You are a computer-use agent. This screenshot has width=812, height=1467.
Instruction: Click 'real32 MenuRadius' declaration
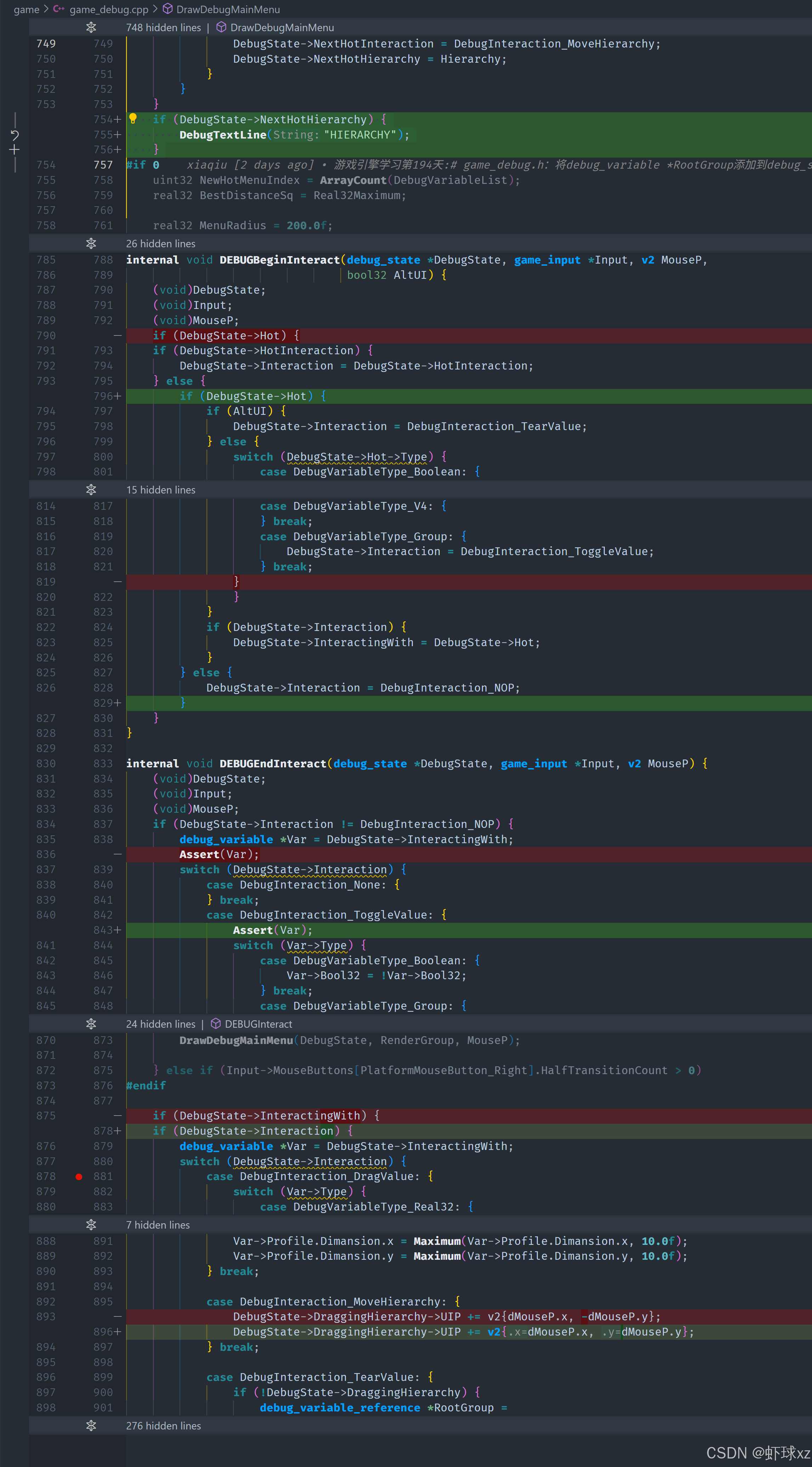coord(209,226)
